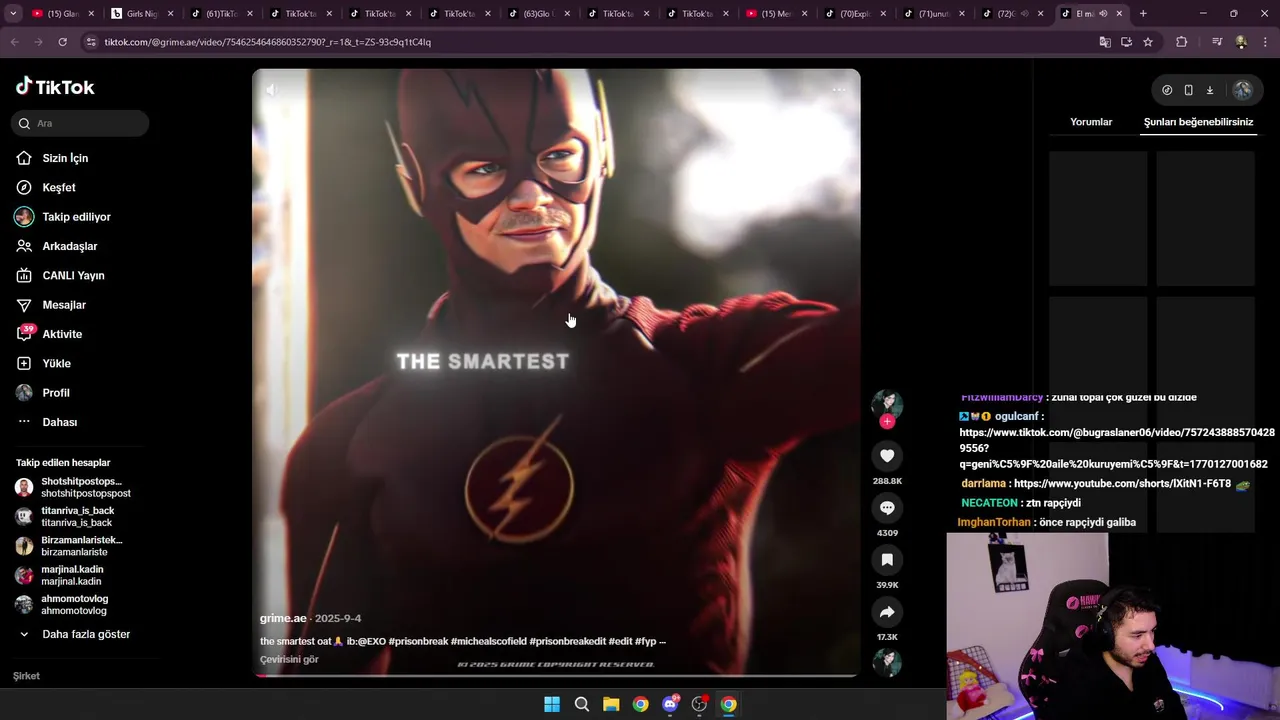Open Chrome extensions puzzle icon
This screenshot has height=720, width=1280.
coord(1181,42)
